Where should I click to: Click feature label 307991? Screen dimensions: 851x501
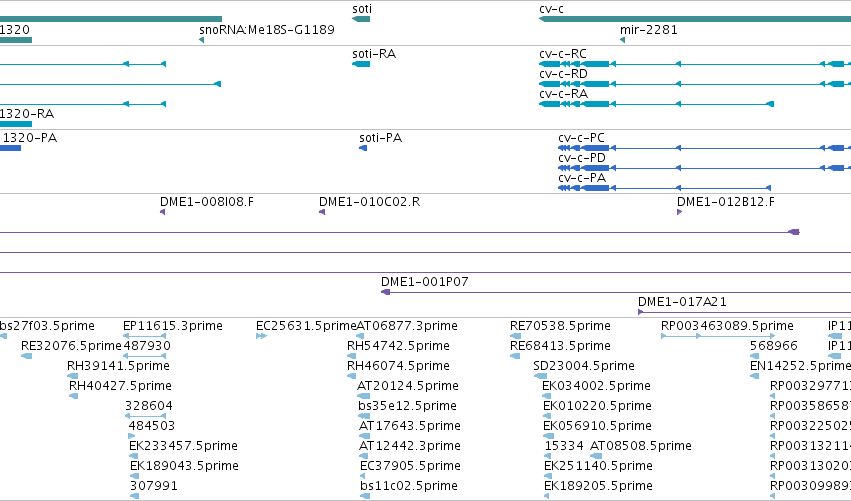(154, 486)
